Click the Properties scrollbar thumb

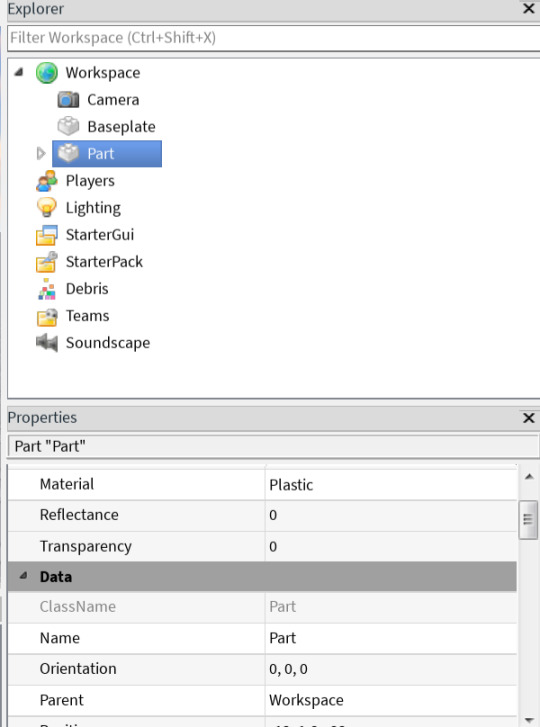[528, 520]
